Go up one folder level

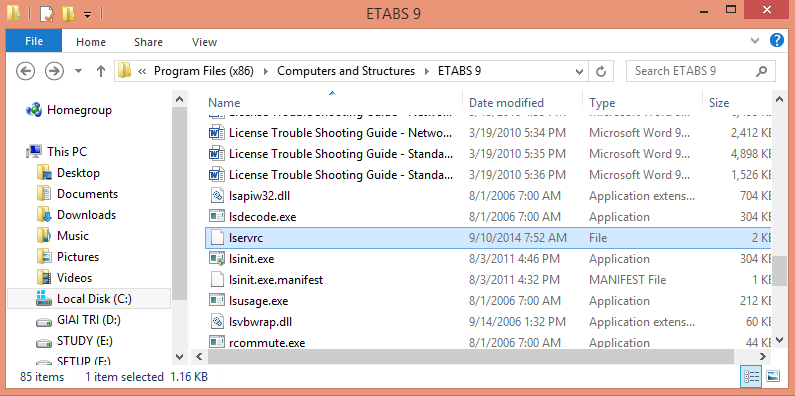pos(100,71)
